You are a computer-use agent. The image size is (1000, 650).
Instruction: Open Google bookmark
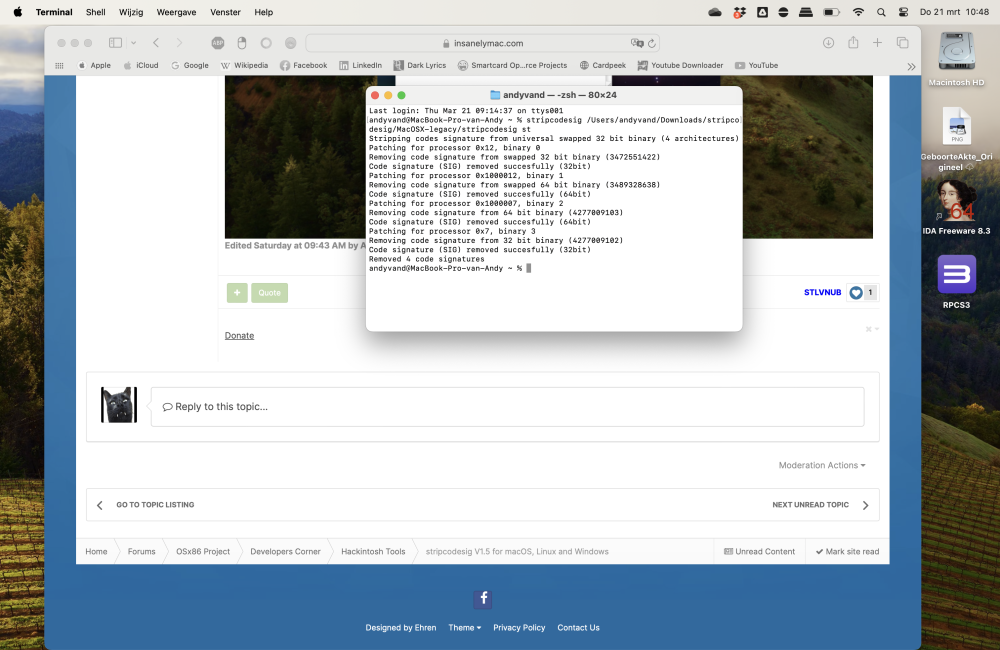[190, 65]
